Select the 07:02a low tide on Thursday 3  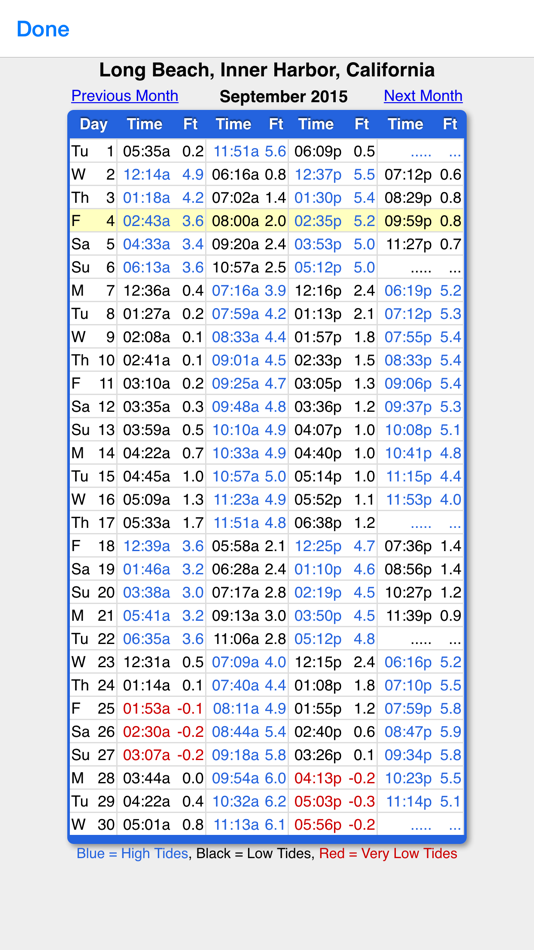click(x=236, y=198)
